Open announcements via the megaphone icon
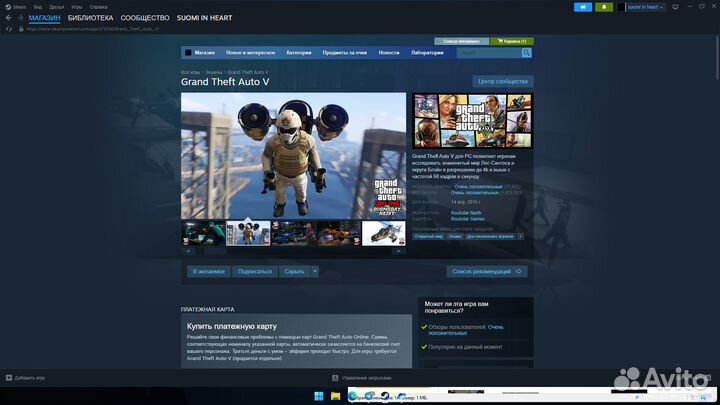720x405 pixels. pos(583,7)
